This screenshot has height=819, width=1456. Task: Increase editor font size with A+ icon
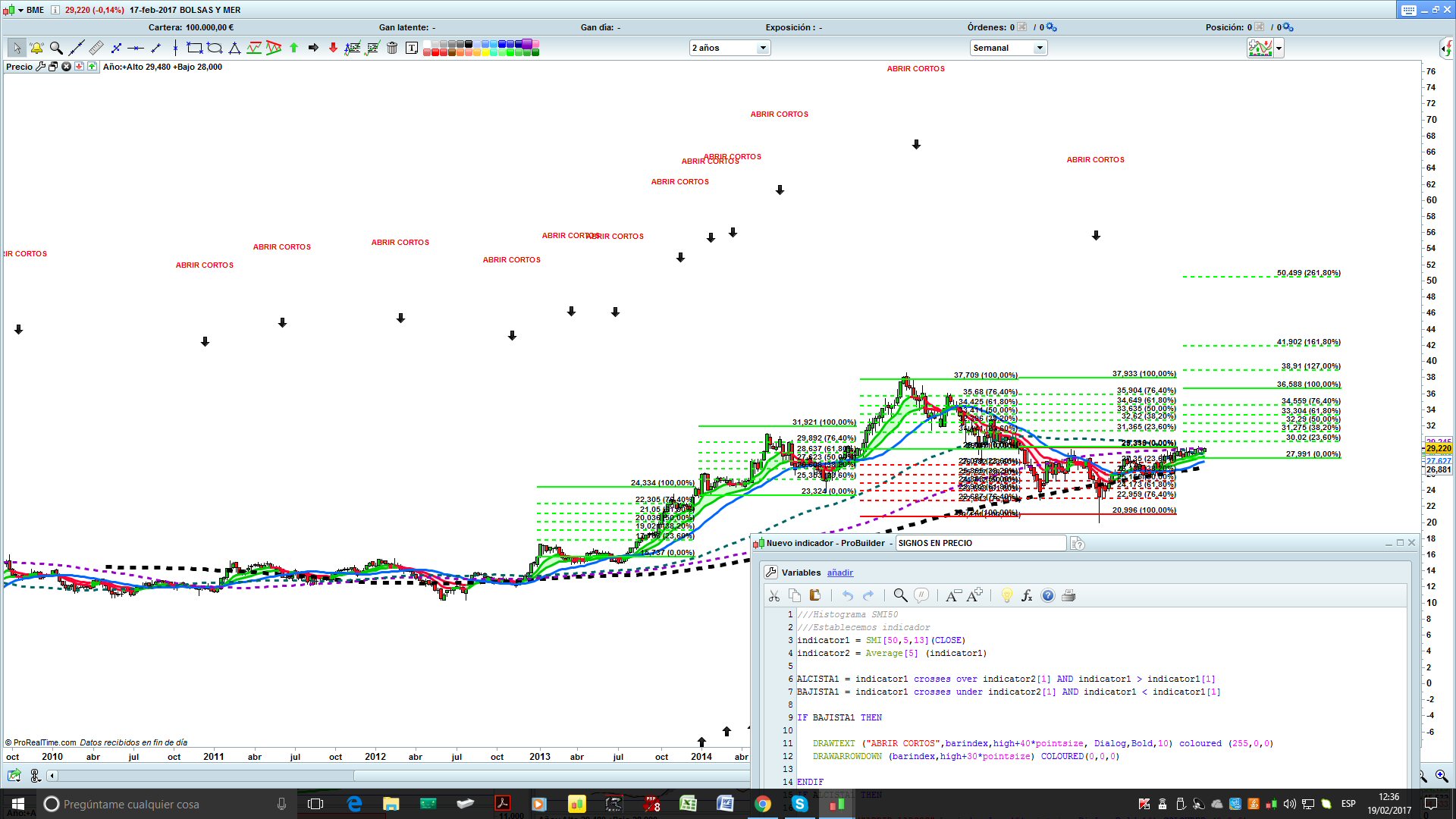974,596
